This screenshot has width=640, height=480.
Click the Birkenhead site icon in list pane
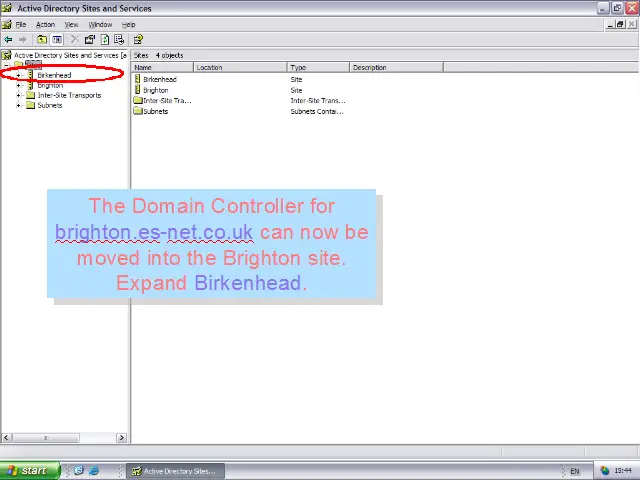pyautogui.click(x=138, y=79)
